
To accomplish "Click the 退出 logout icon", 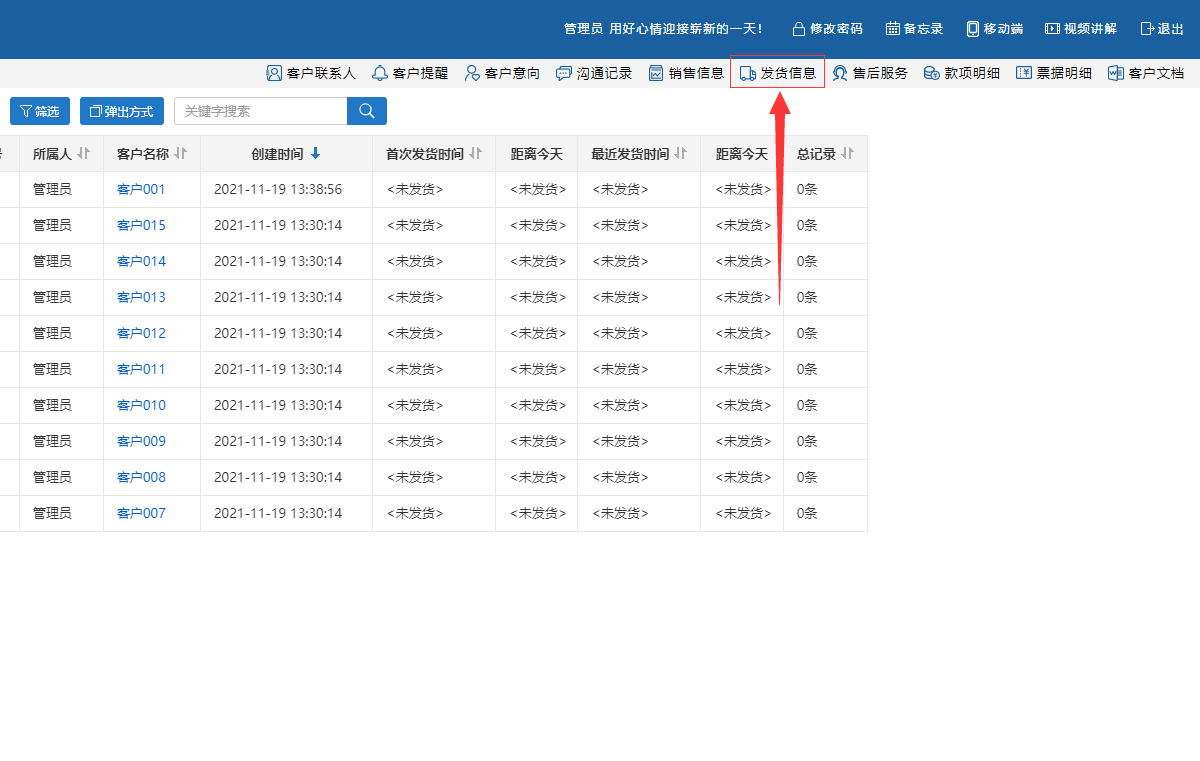I will click(x=1147, y=29).
